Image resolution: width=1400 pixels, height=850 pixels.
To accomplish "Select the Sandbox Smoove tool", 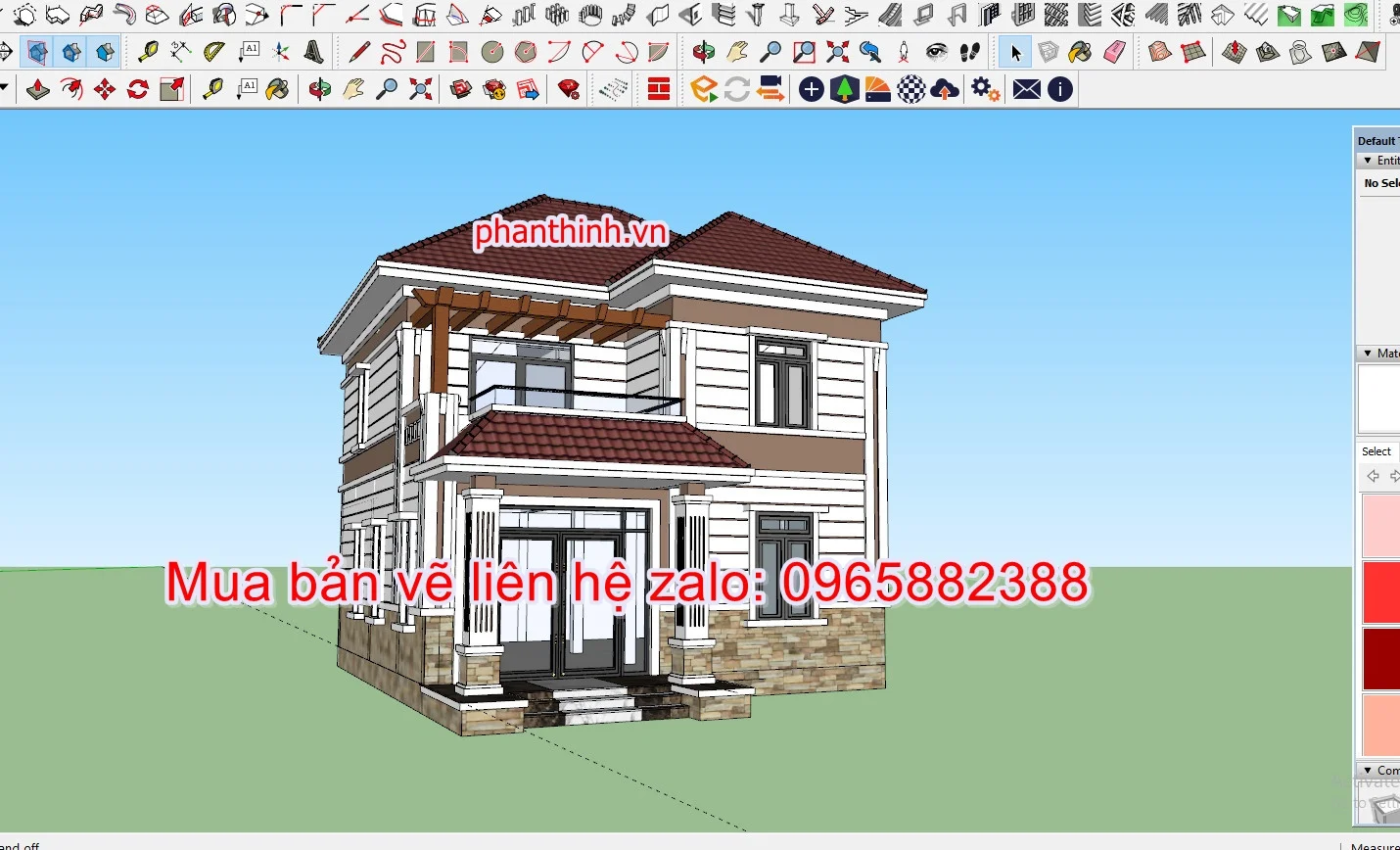I will point(1235,52).
